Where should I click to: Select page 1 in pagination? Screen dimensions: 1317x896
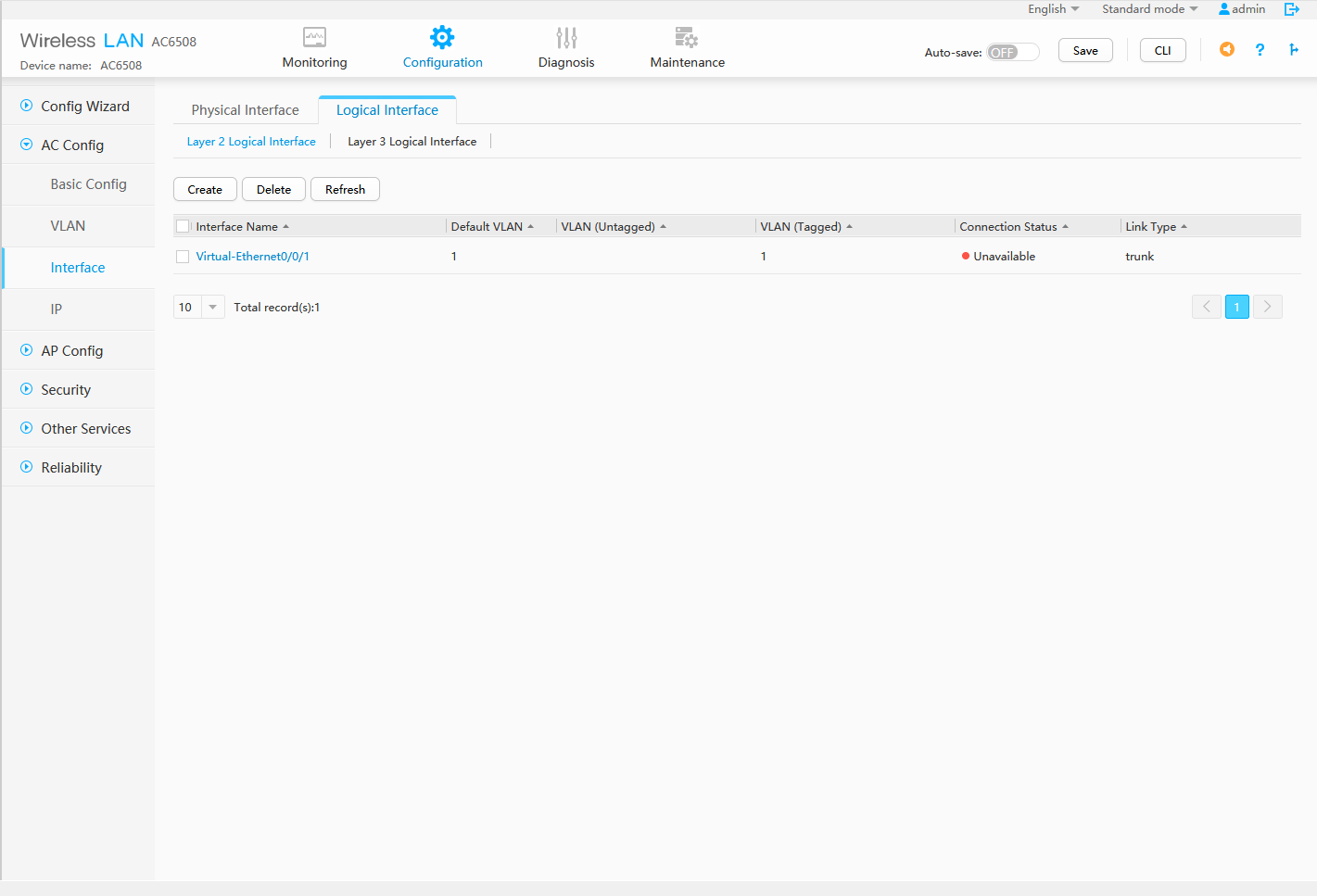(x=1236, y=307)
